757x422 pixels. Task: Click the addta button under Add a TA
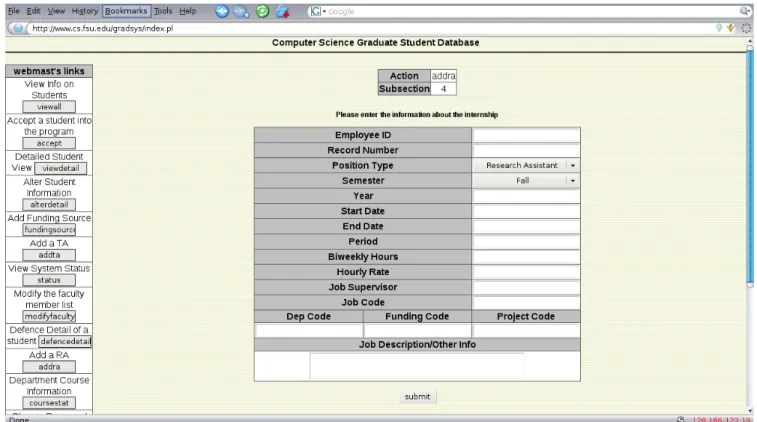click(49, 255)
